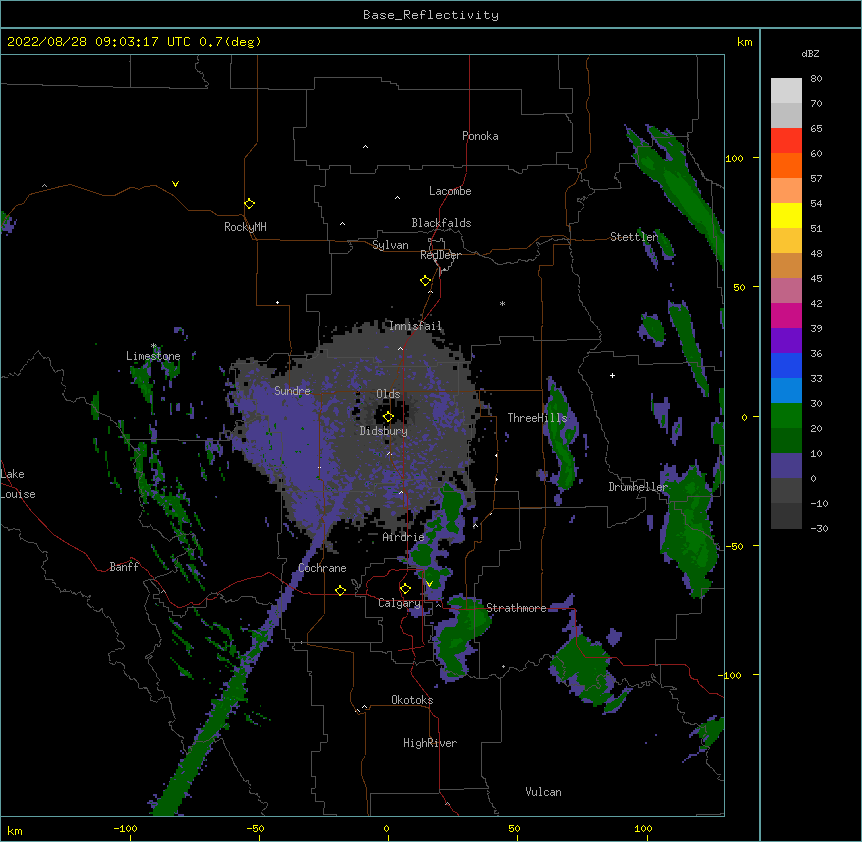This screenshot has height=842, width=862.
Task: Click the yellow diamond marker below RedDeer
Action: (x=425, y=281)
